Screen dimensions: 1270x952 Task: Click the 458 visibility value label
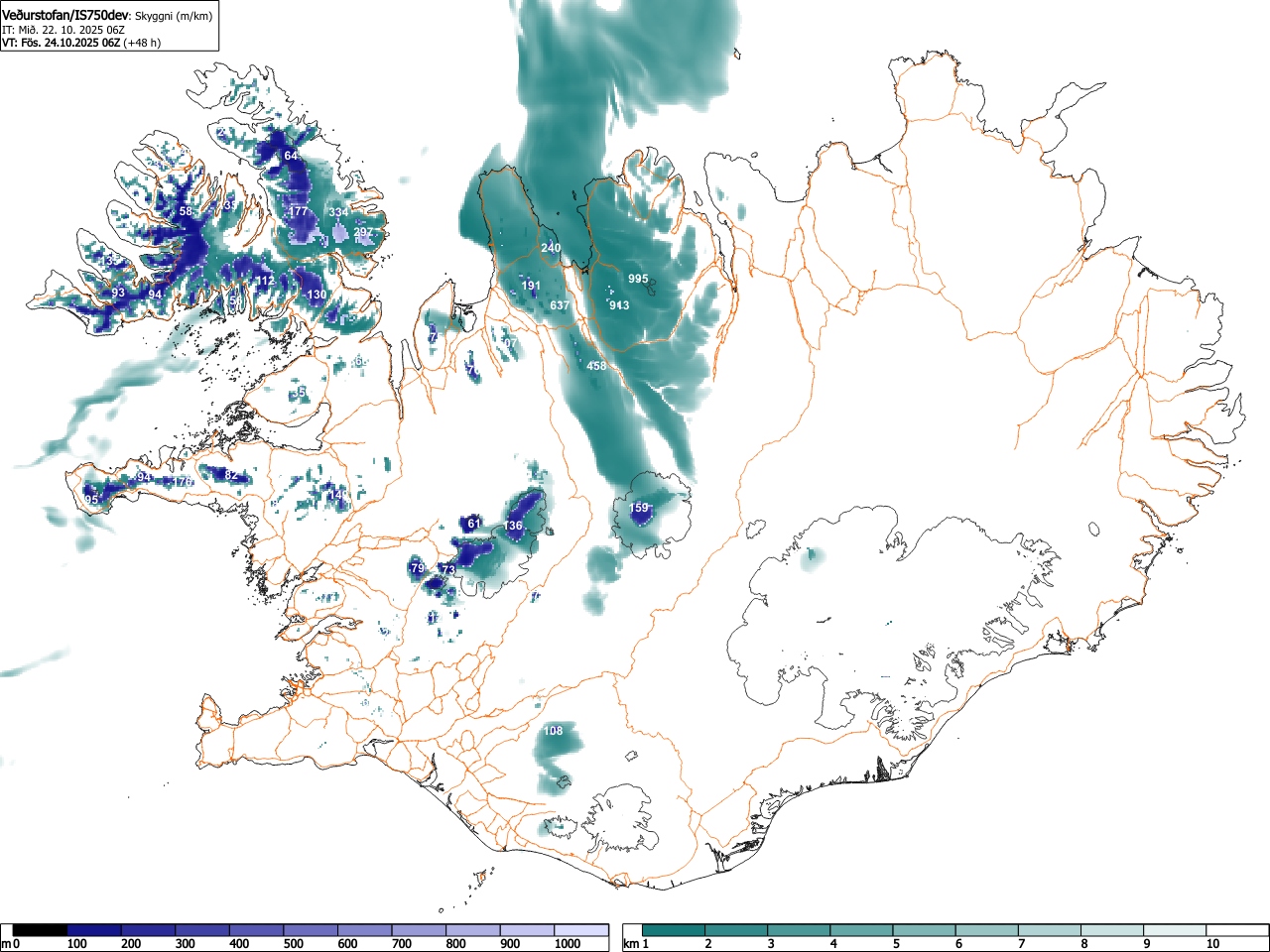click(x=596, y=366)
